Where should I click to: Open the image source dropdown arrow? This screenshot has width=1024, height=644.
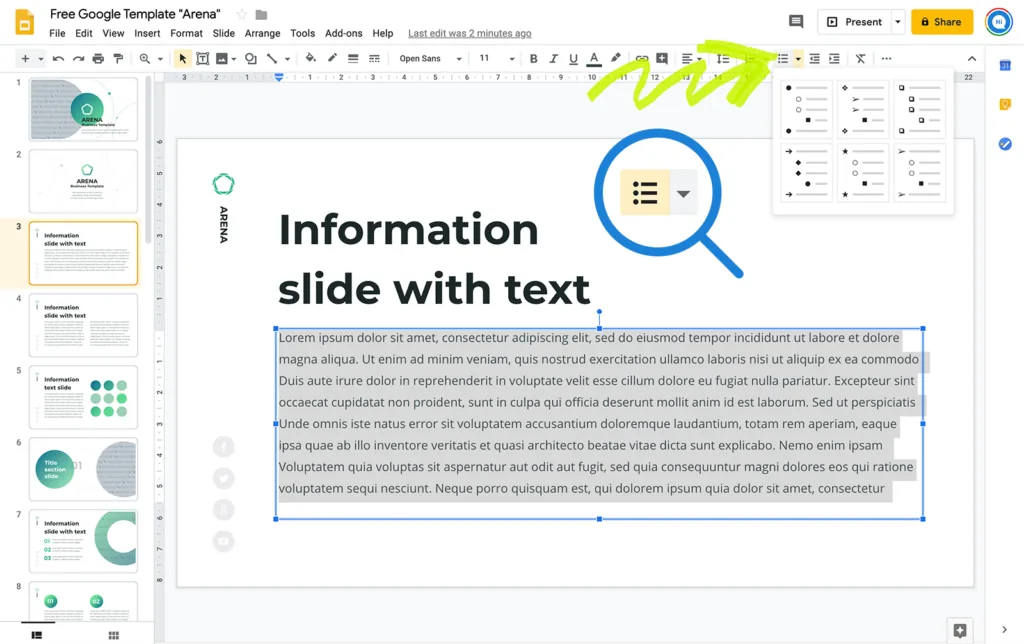tap(234, 59)
